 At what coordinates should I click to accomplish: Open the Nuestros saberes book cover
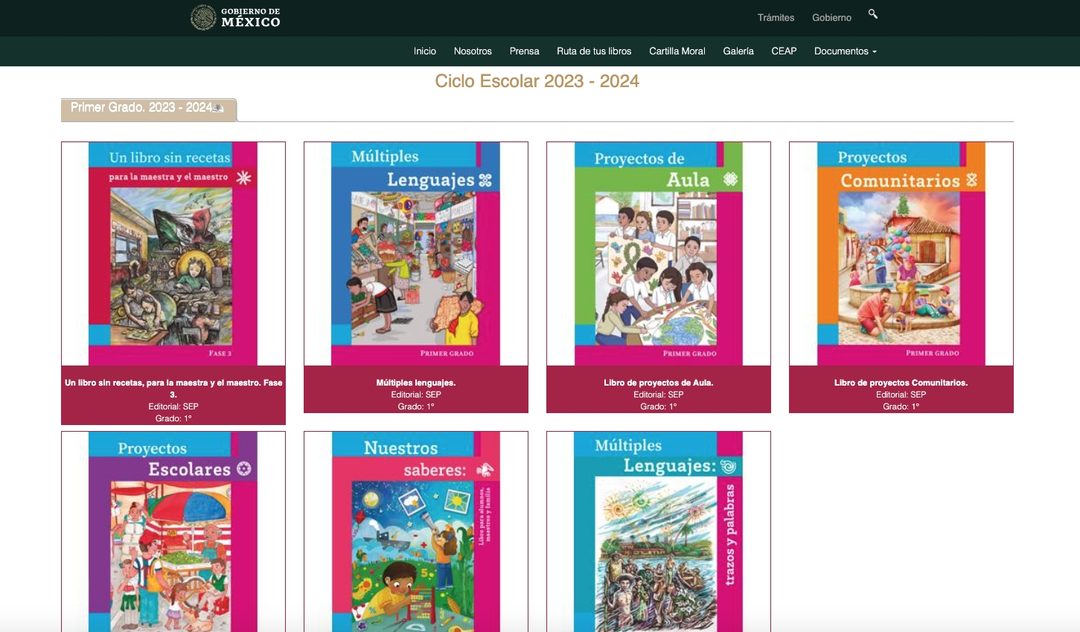415,531
